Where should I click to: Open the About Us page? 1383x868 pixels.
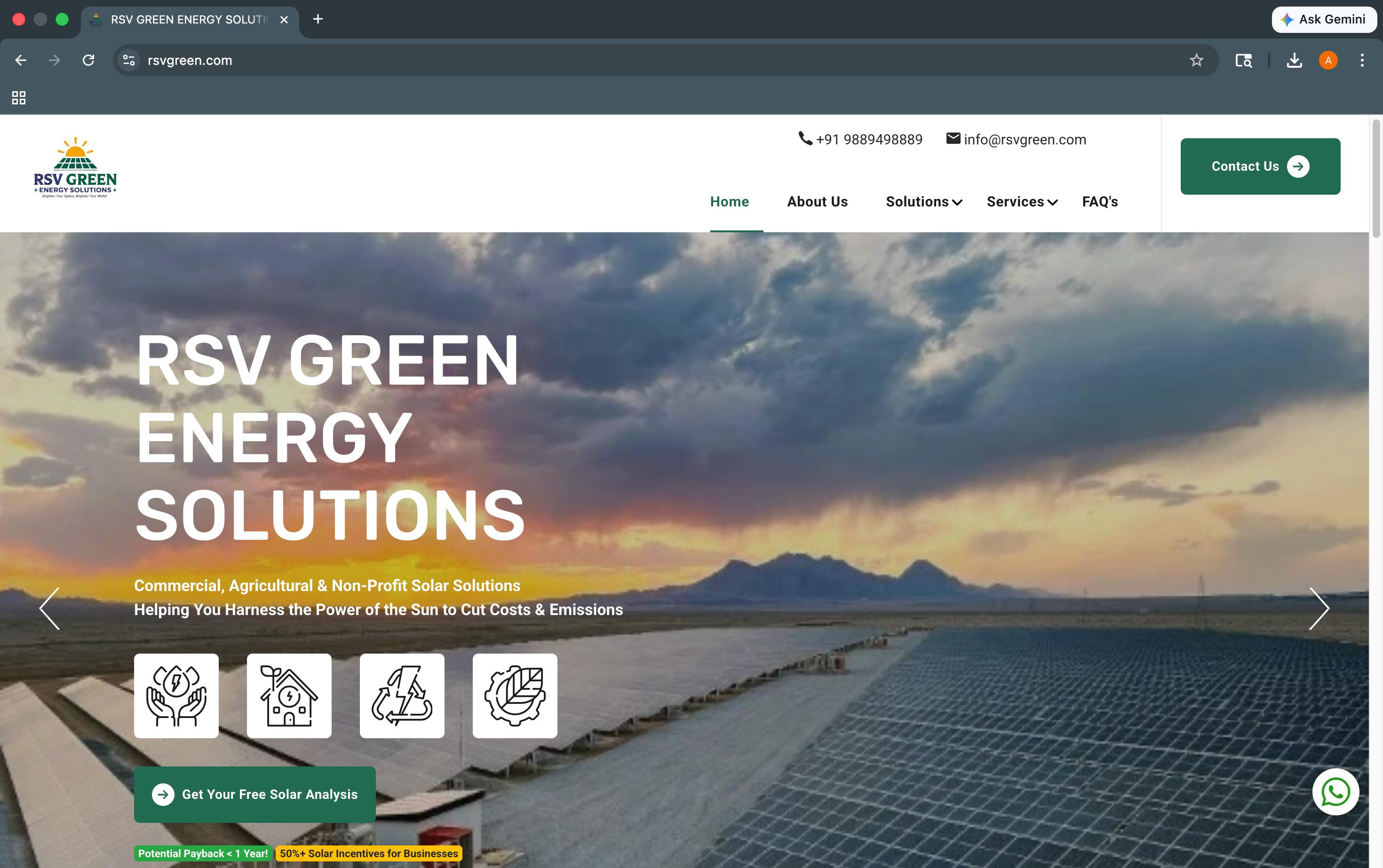click(x=817, y=202)
